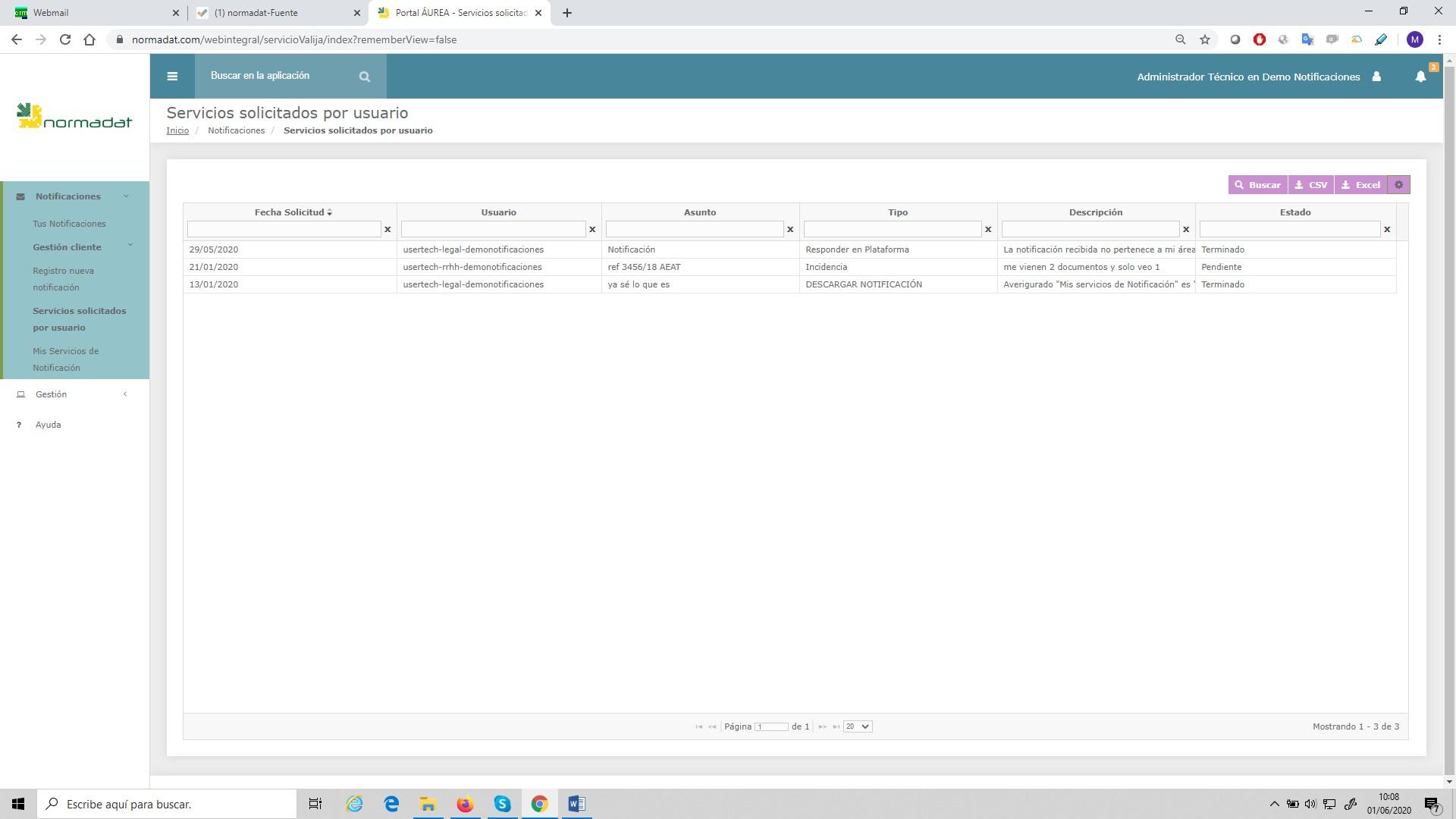This screenshot has height=819, width=1456.
Task: Switch to normadat-Fuente browser tab
Action: [277, 13]
